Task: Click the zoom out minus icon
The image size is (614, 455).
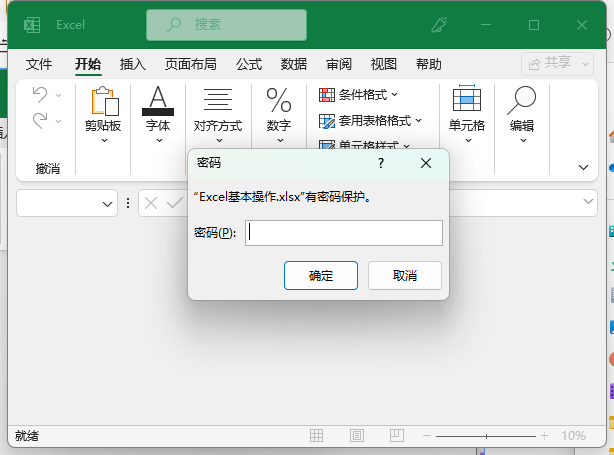Action: coord(427,435)
